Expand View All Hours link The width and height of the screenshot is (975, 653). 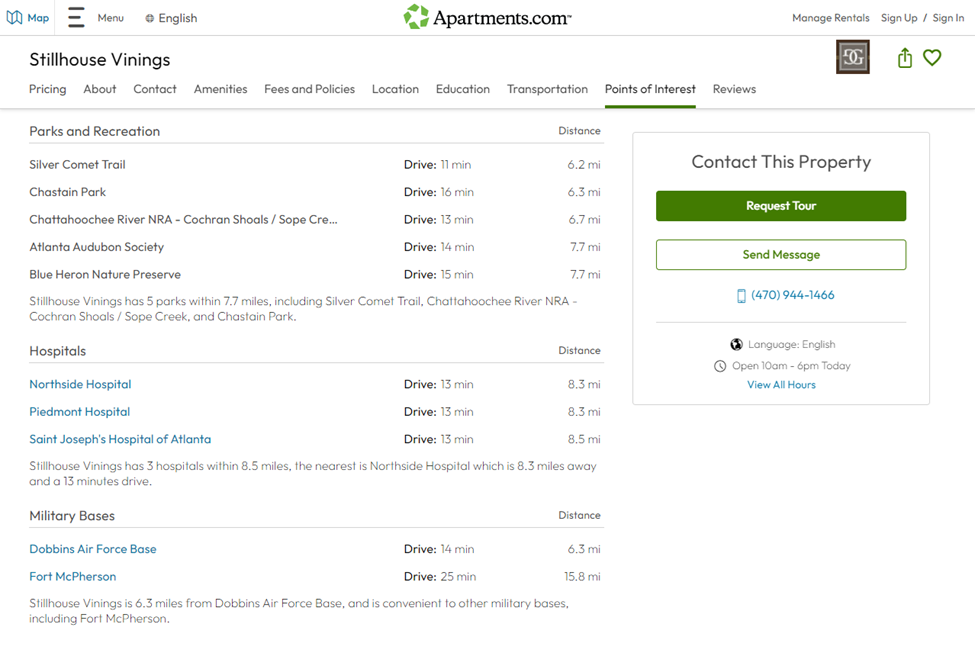point(781,385)
